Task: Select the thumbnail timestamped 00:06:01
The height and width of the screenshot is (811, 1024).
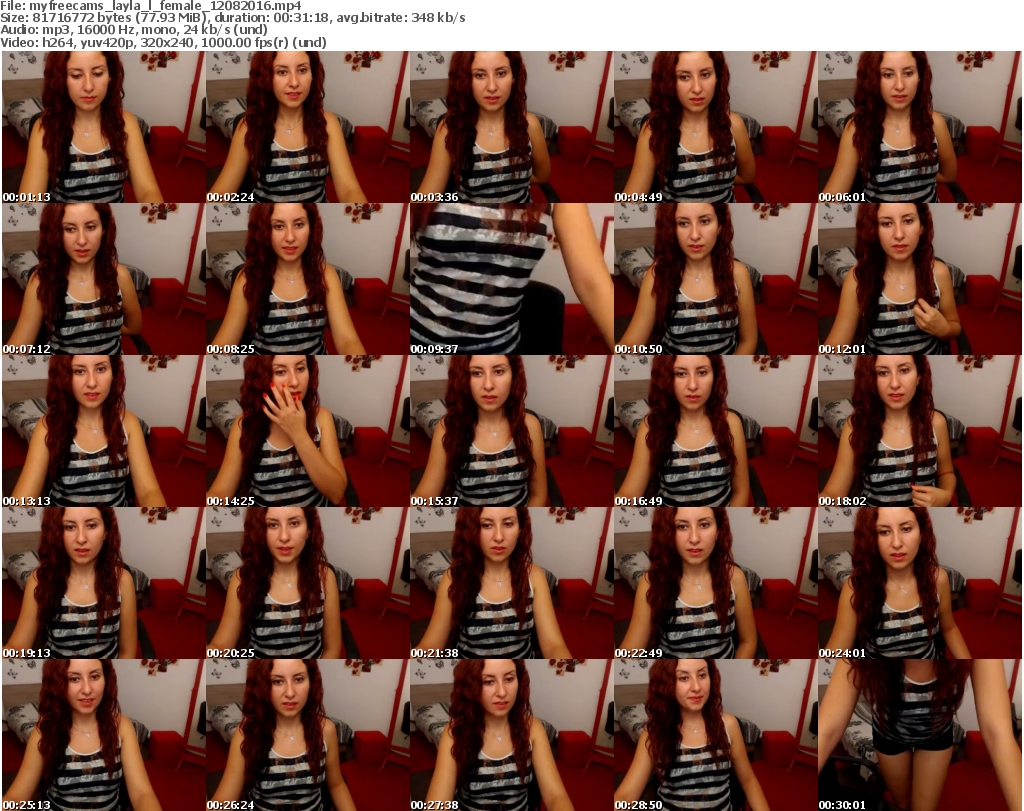Action: (x=919, y=127)
